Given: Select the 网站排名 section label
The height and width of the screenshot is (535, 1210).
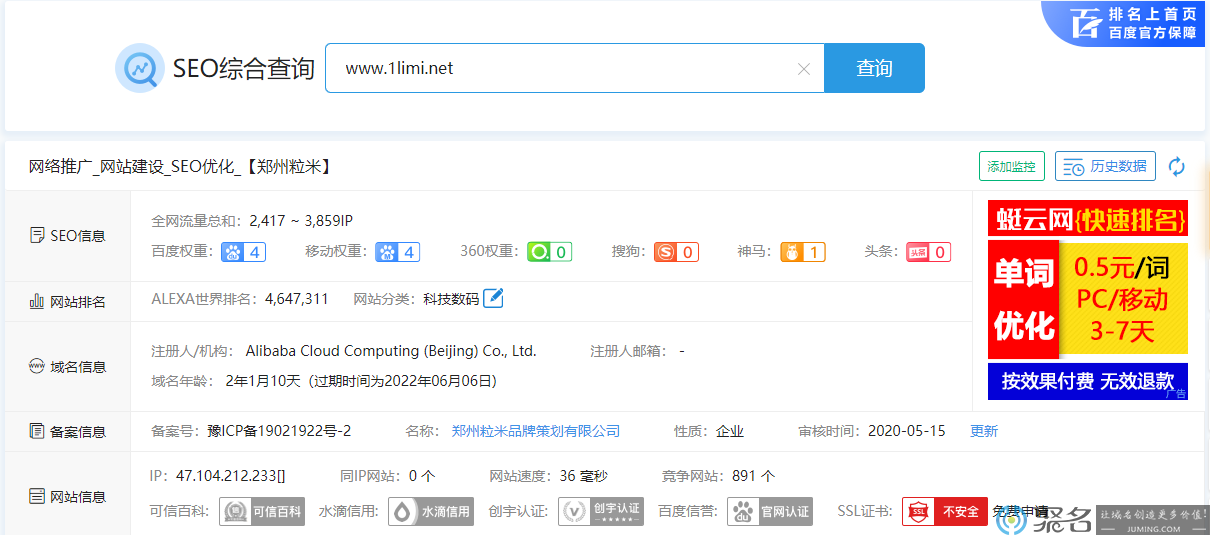Looking at the screenshot, I should point(67,301).
